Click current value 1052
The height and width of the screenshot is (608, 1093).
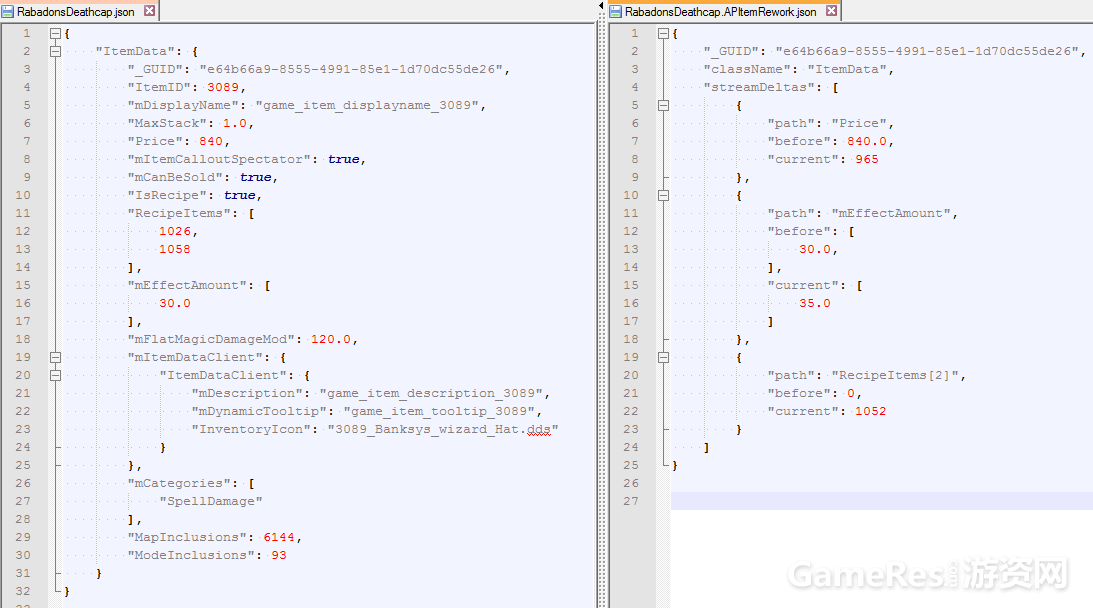[x=871, y=411]
